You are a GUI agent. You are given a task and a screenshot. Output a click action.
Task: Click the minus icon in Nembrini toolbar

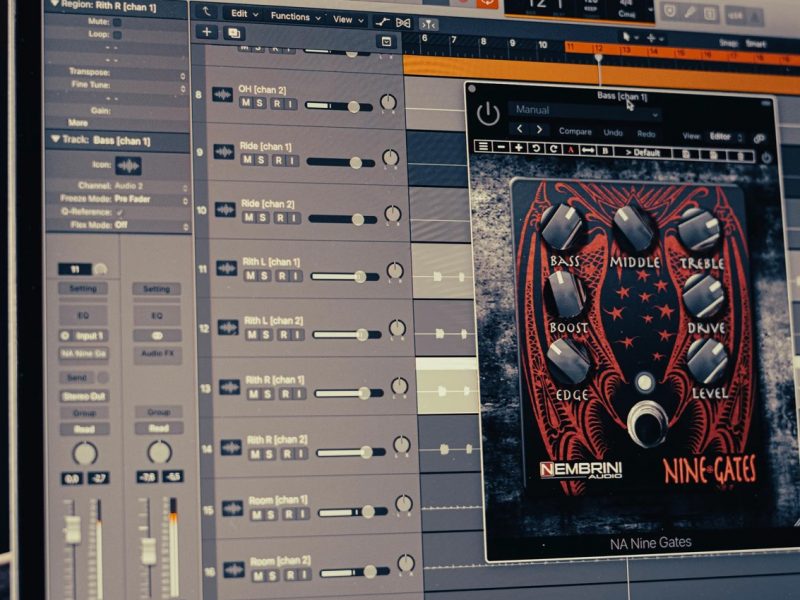(x=501, y=147)
